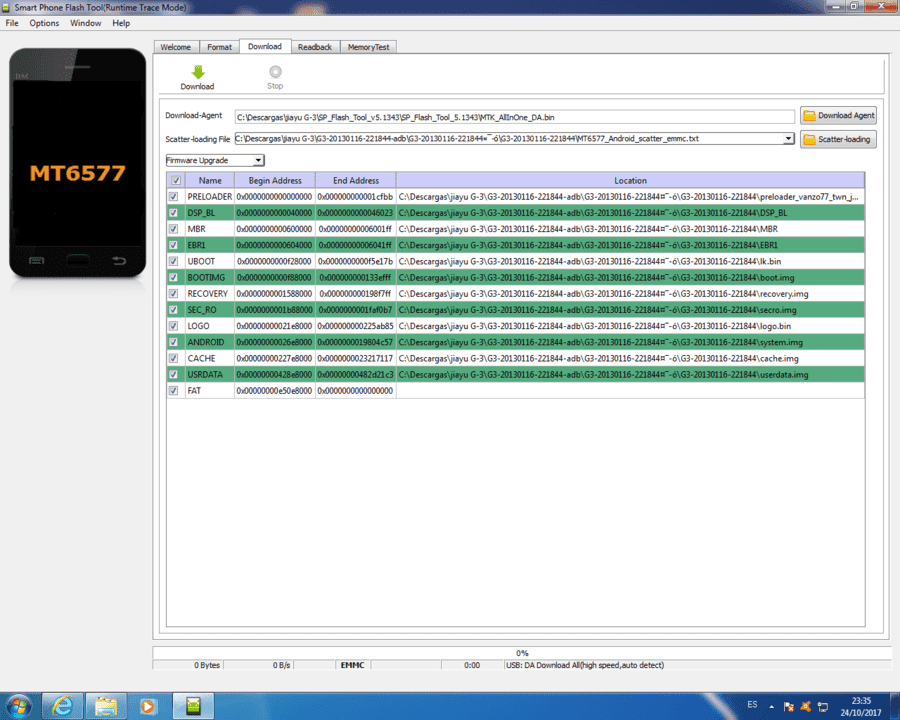Switch to the Welcome tab
The width and height of the screenshot is (900, 720).
tap(176, 47)
